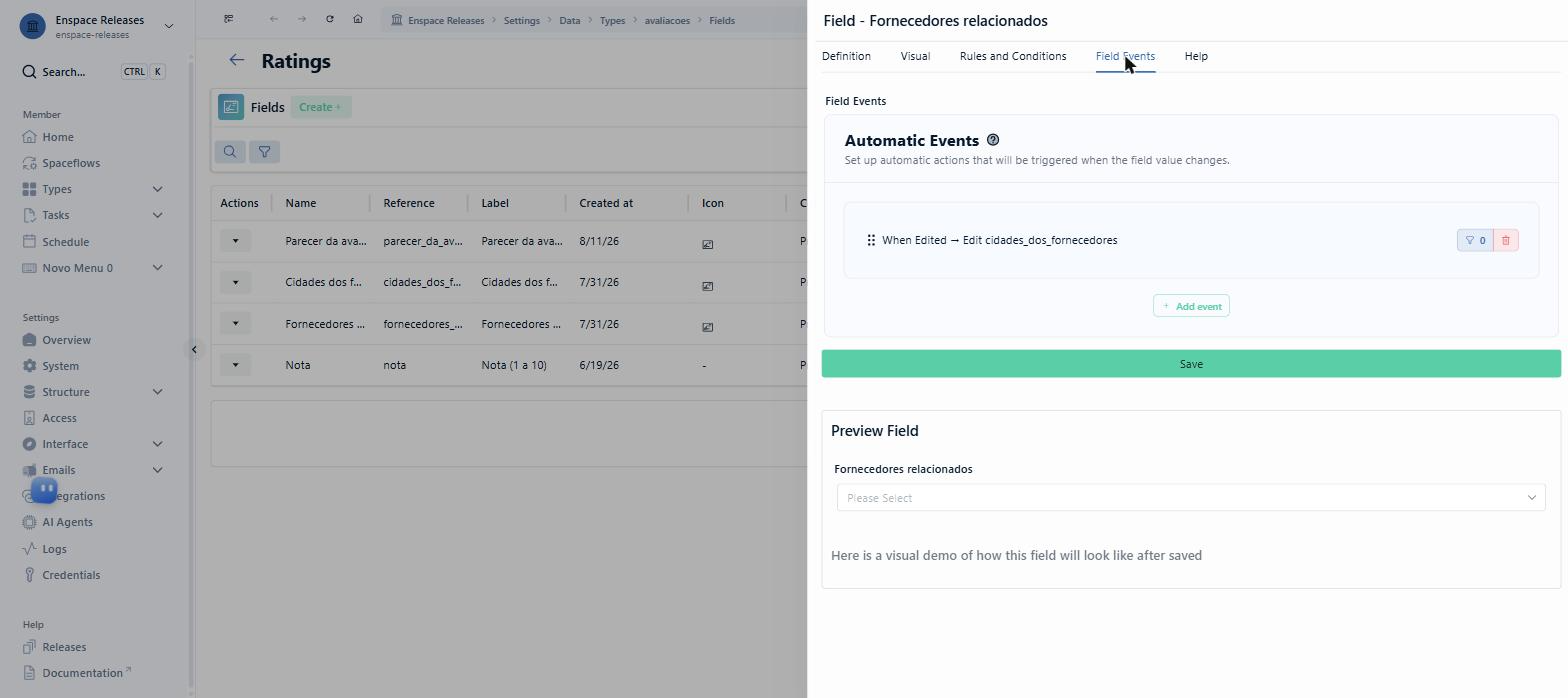Switch to the Help tab

tap(1196, 56)
